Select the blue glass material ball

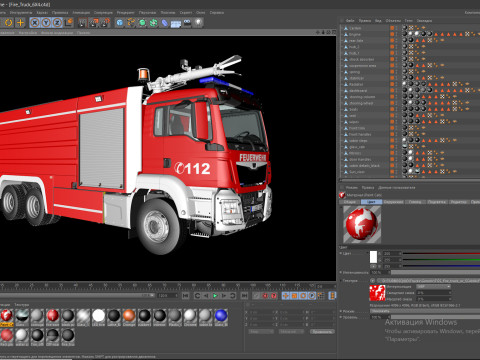pos(221,315)
